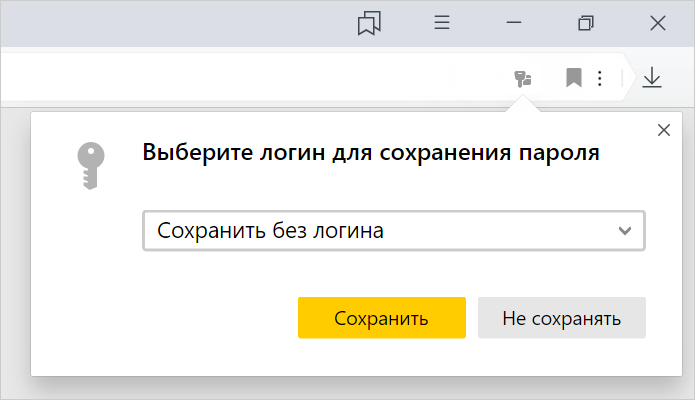Screen dimensions: 695x400
Task: Choose "Не сохранять" to skip saving
Action: [x=561, y=319]
